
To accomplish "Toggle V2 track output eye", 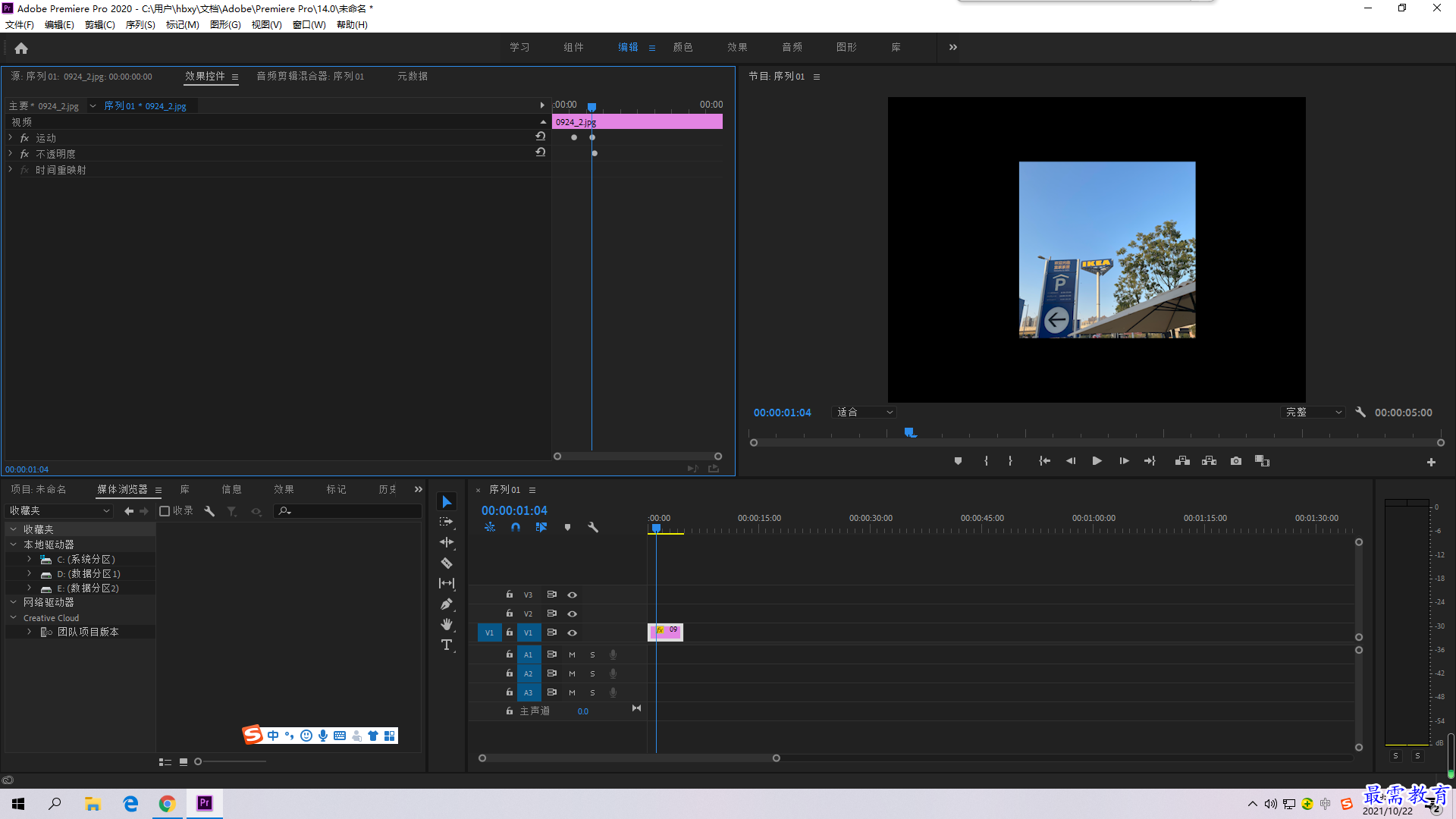I will tap(573, 613).
